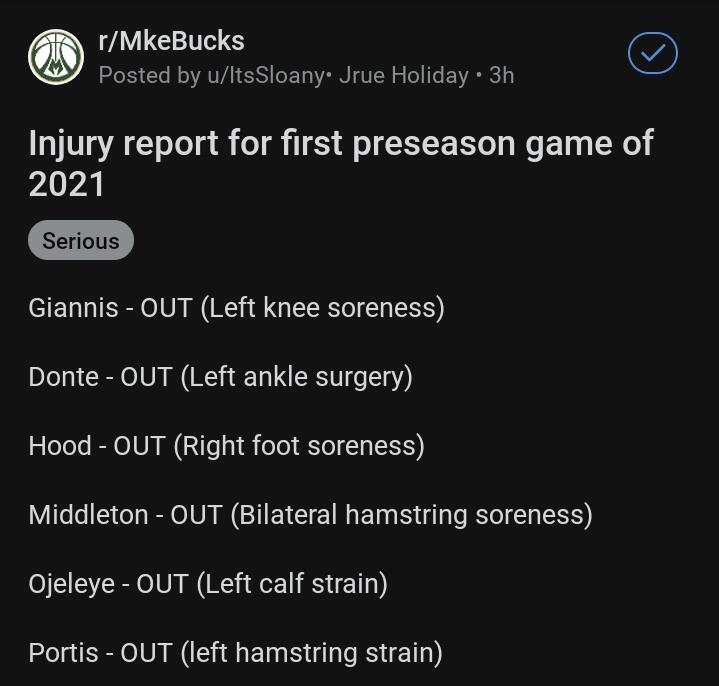Click the name Ojeleye in the post
This screenshot has width=719, height=686.
pyautogui.click(x=71, y=584)
